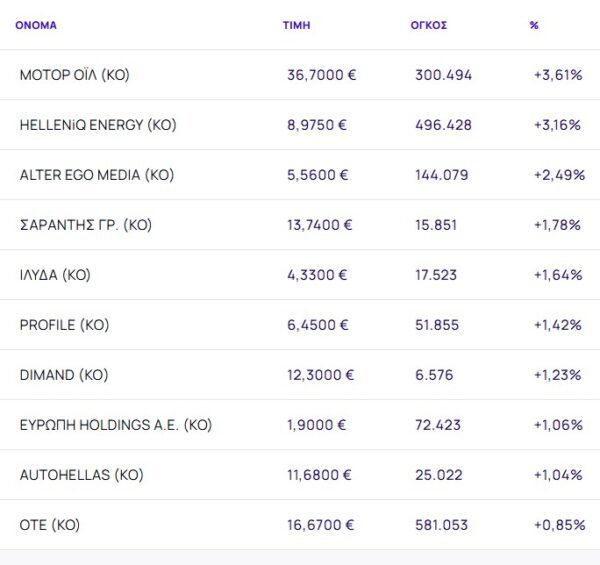Open the ΟΤΕ (ΚΟ) stock page
Image resolution: width=600 pixels, height=565 pixels.
tap(50, 525)
